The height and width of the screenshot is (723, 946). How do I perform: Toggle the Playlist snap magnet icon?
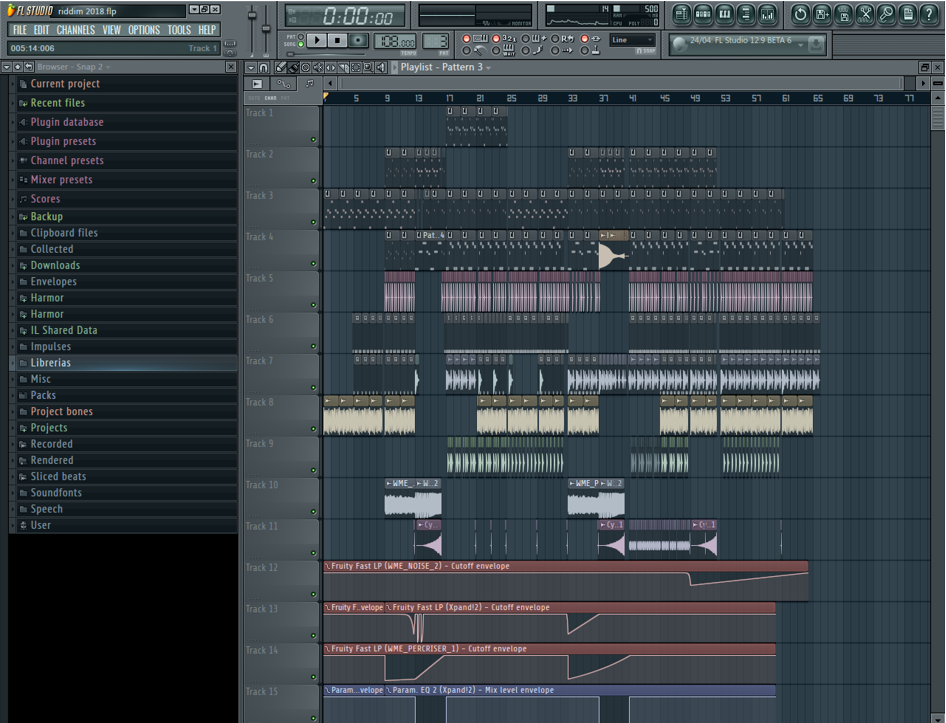point(264,67)
